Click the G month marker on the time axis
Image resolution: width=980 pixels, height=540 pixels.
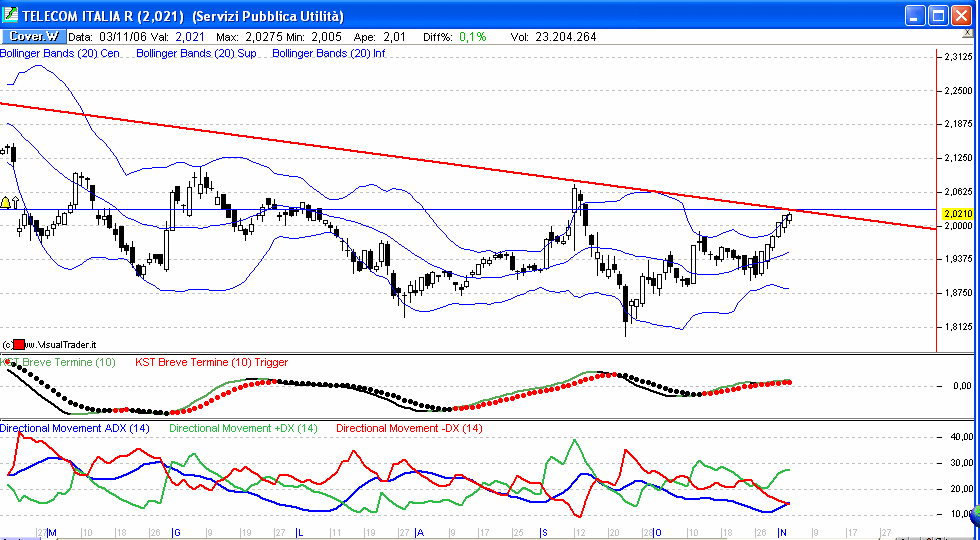176,532
